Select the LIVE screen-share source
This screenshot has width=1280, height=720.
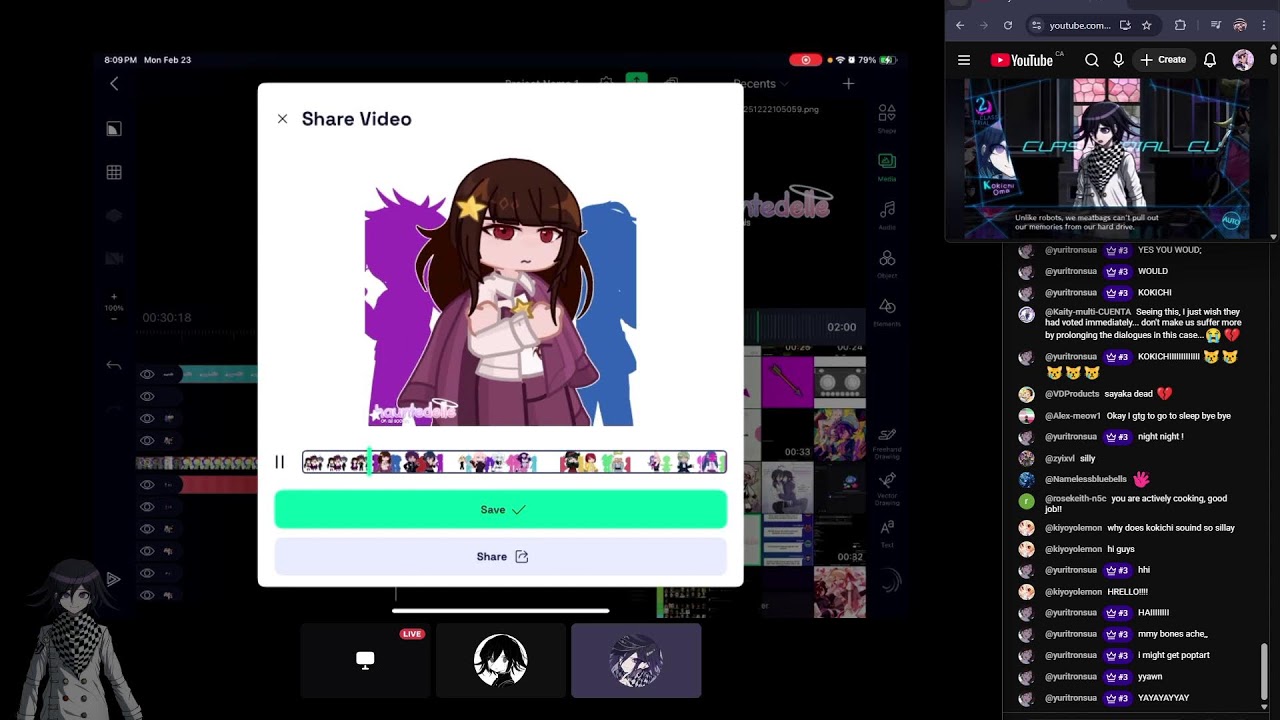365,660
